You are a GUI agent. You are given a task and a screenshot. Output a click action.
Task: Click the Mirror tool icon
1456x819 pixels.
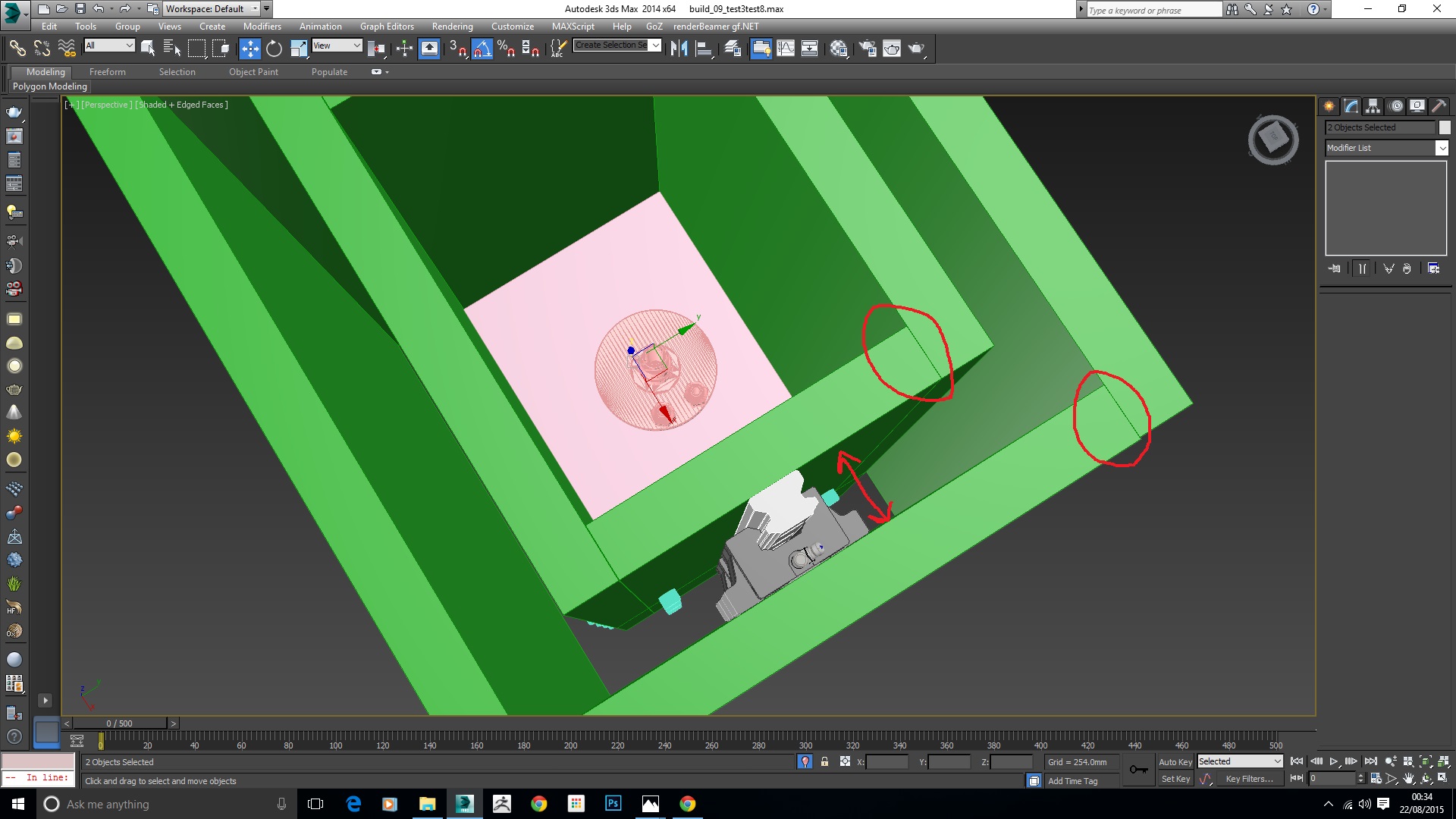click(679, 49)
